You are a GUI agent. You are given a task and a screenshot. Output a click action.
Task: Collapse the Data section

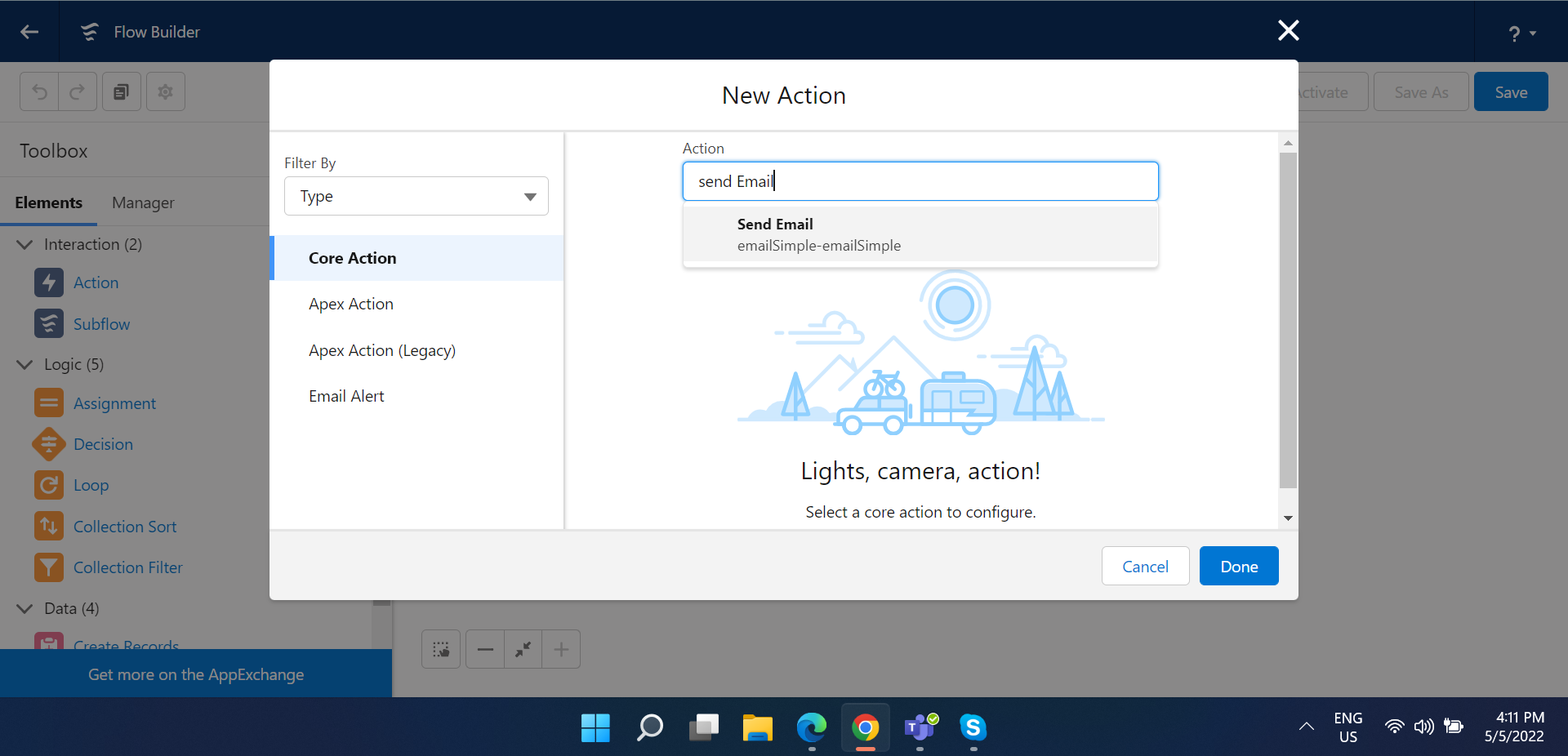click(x=25, y=608)
